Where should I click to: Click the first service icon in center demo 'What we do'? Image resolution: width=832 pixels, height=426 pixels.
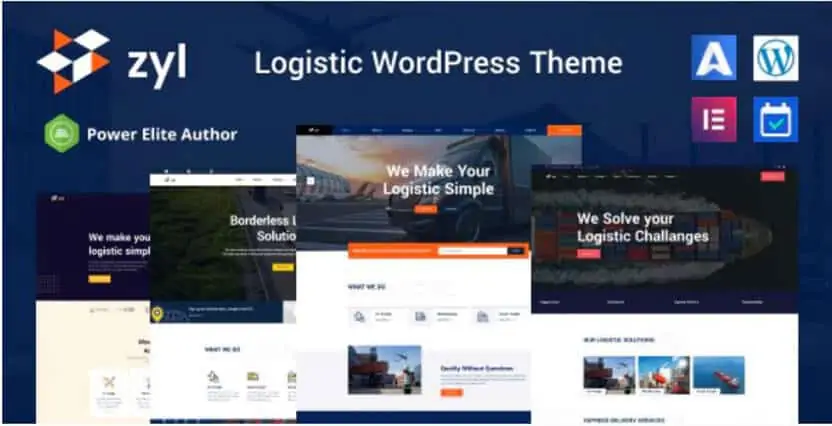tap(360, 317)
